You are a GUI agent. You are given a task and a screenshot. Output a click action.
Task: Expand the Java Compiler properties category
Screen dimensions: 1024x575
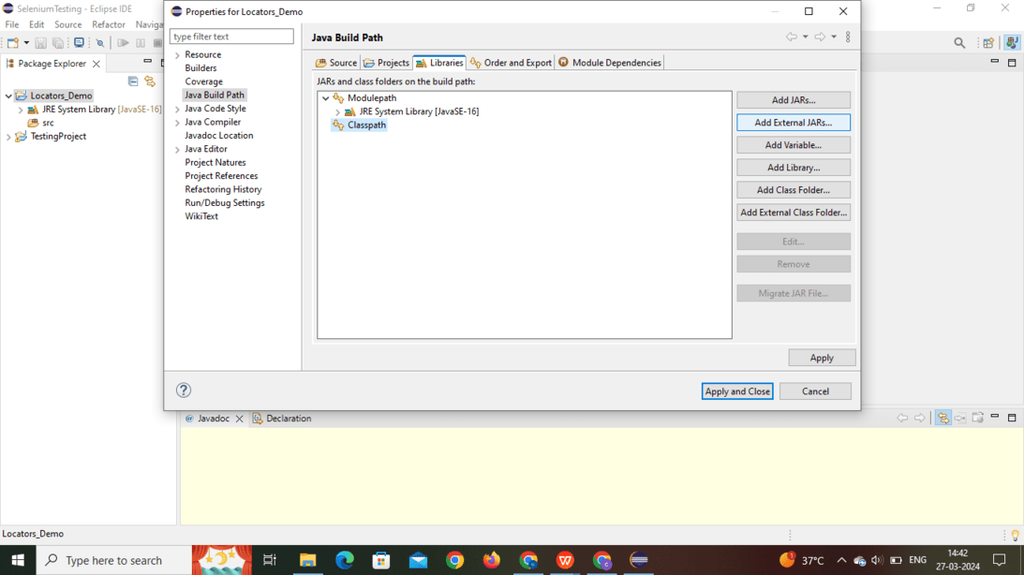[177, 122]
